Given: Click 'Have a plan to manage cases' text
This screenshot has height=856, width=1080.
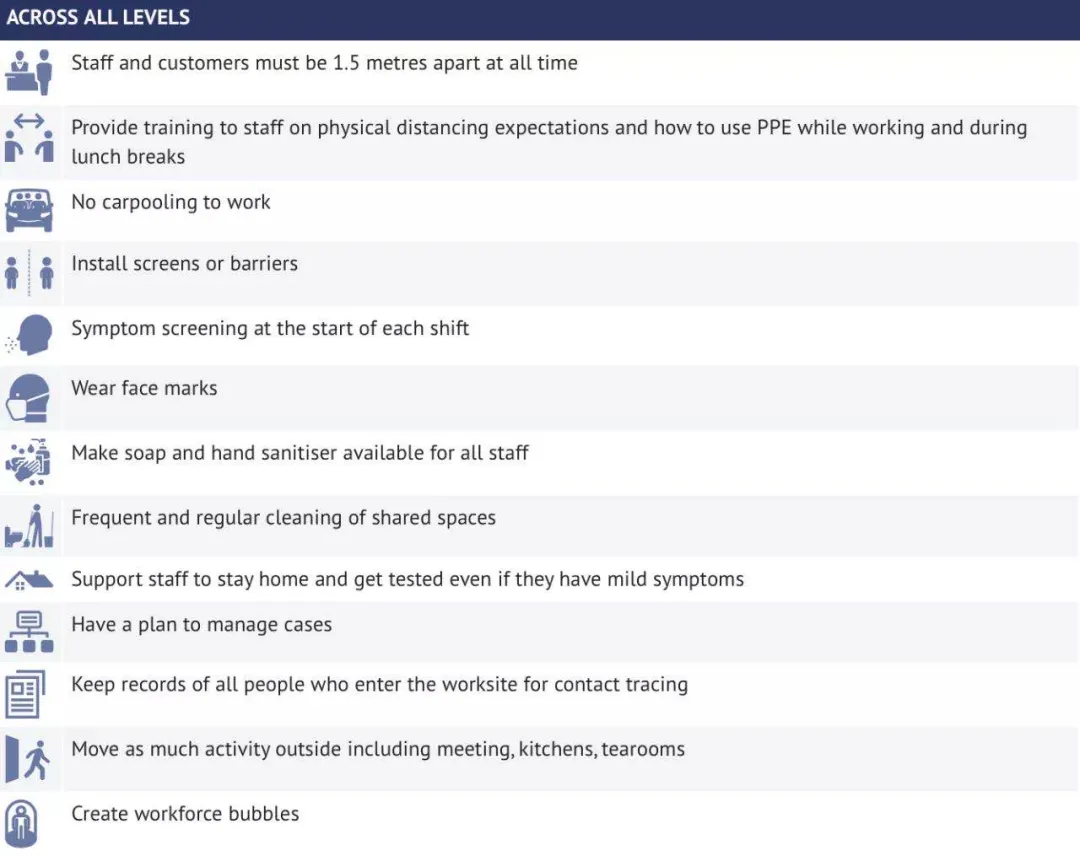Looking at the screenshot, I should (x=202, y=625).
